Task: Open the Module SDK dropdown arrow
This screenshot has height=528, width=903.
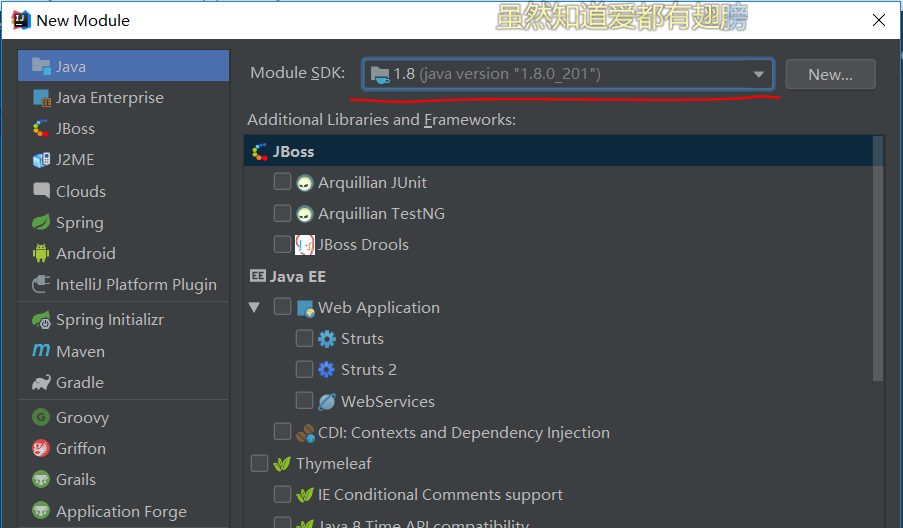Action: tap(758, 74)
